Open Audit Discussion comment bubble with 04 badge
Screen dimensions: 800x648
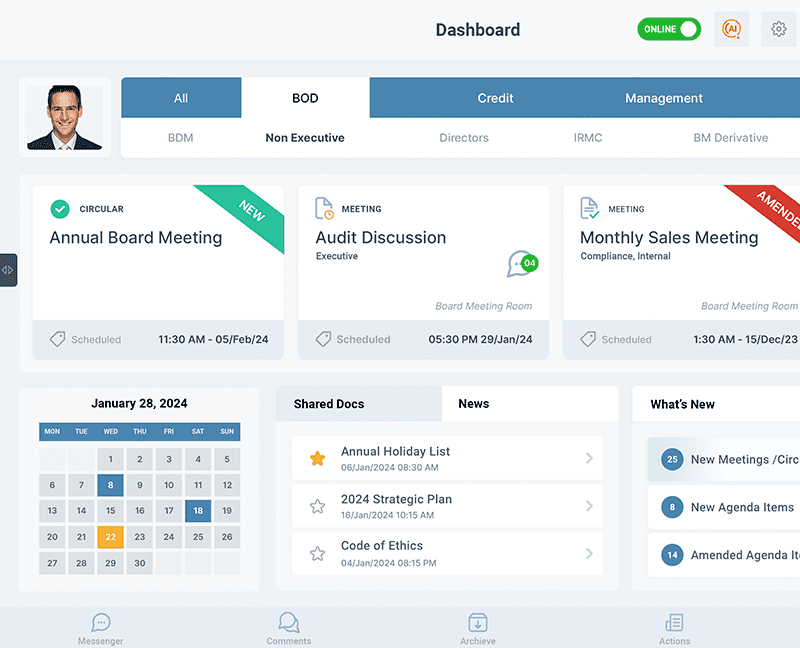click(x=521, y=264)
